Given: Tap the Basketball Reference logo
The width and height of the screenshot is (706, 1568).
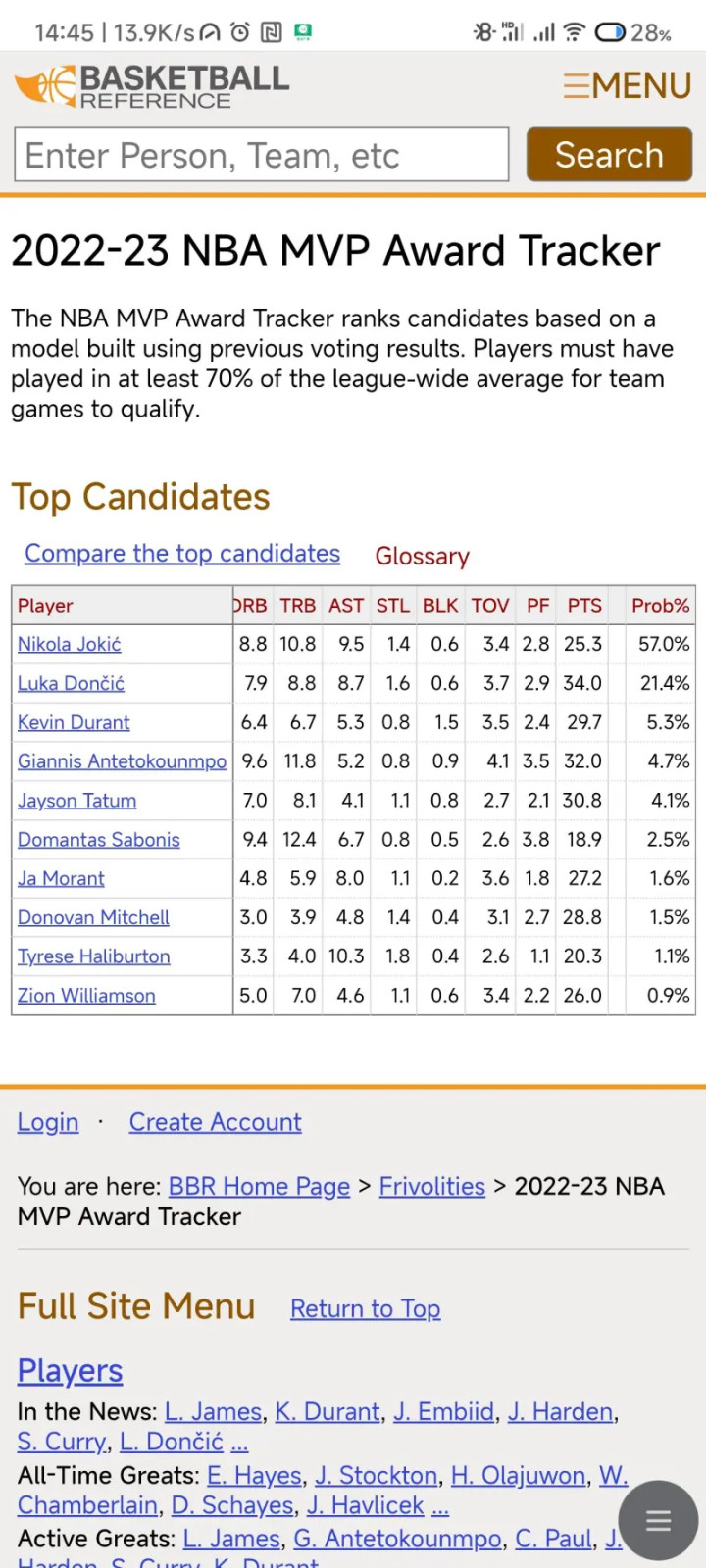Looking at the screenshot, I should pyautogui.click(x=152, y=86).
